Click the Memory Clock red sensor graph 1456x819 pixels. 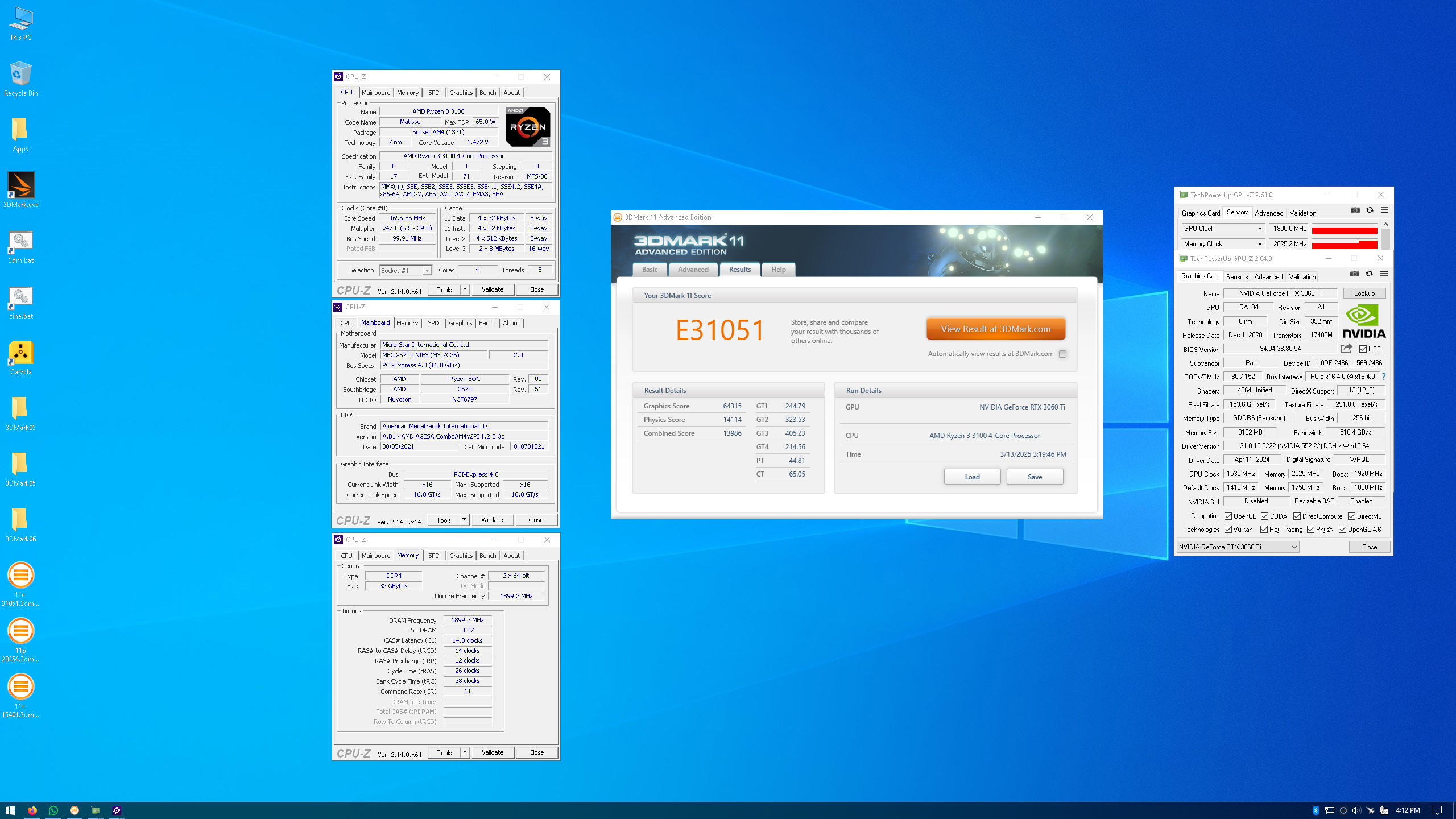click(x=1344, y=244)
